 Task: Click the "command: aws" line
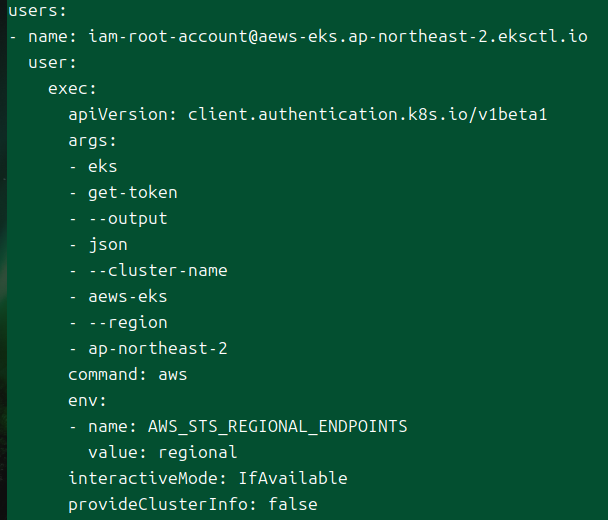click(127, 374)
